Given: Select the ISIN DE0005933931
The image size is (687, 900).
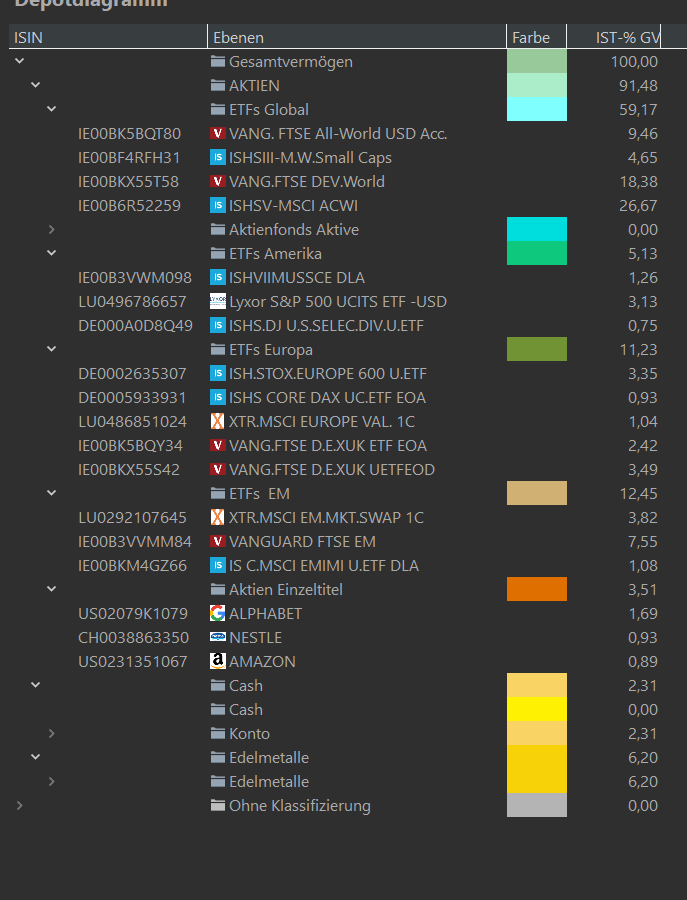Looking at the screenshot, I should (x=132, y=398).
